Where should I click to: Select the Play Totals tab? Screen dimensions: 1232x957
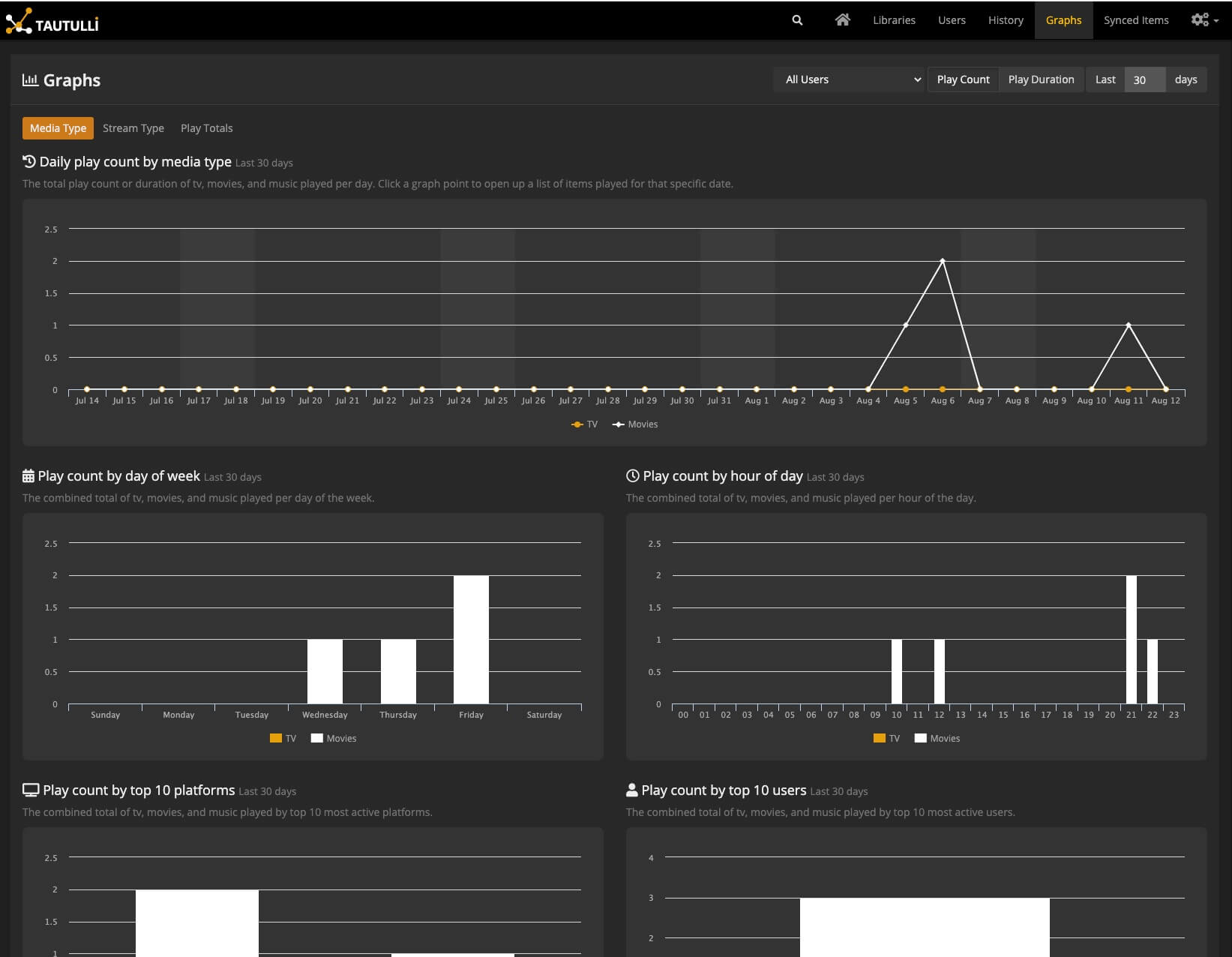pyautogui.click(x=207, y=128)
